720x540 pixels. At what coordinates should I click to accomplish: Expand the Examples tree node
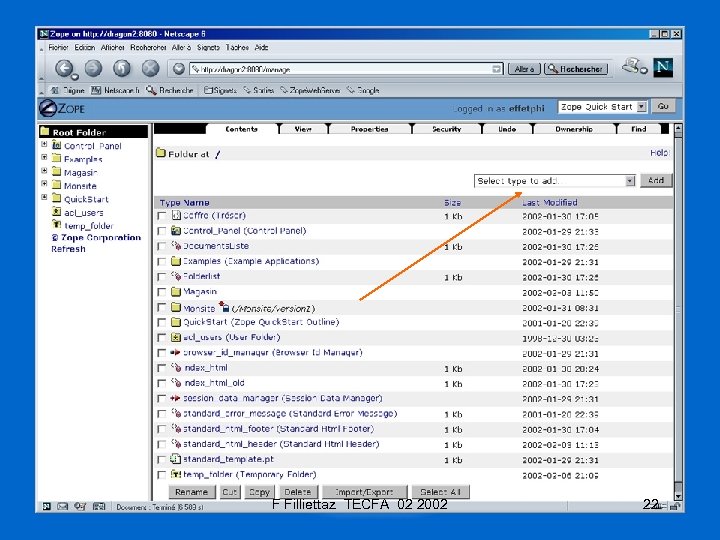(45, 157)
